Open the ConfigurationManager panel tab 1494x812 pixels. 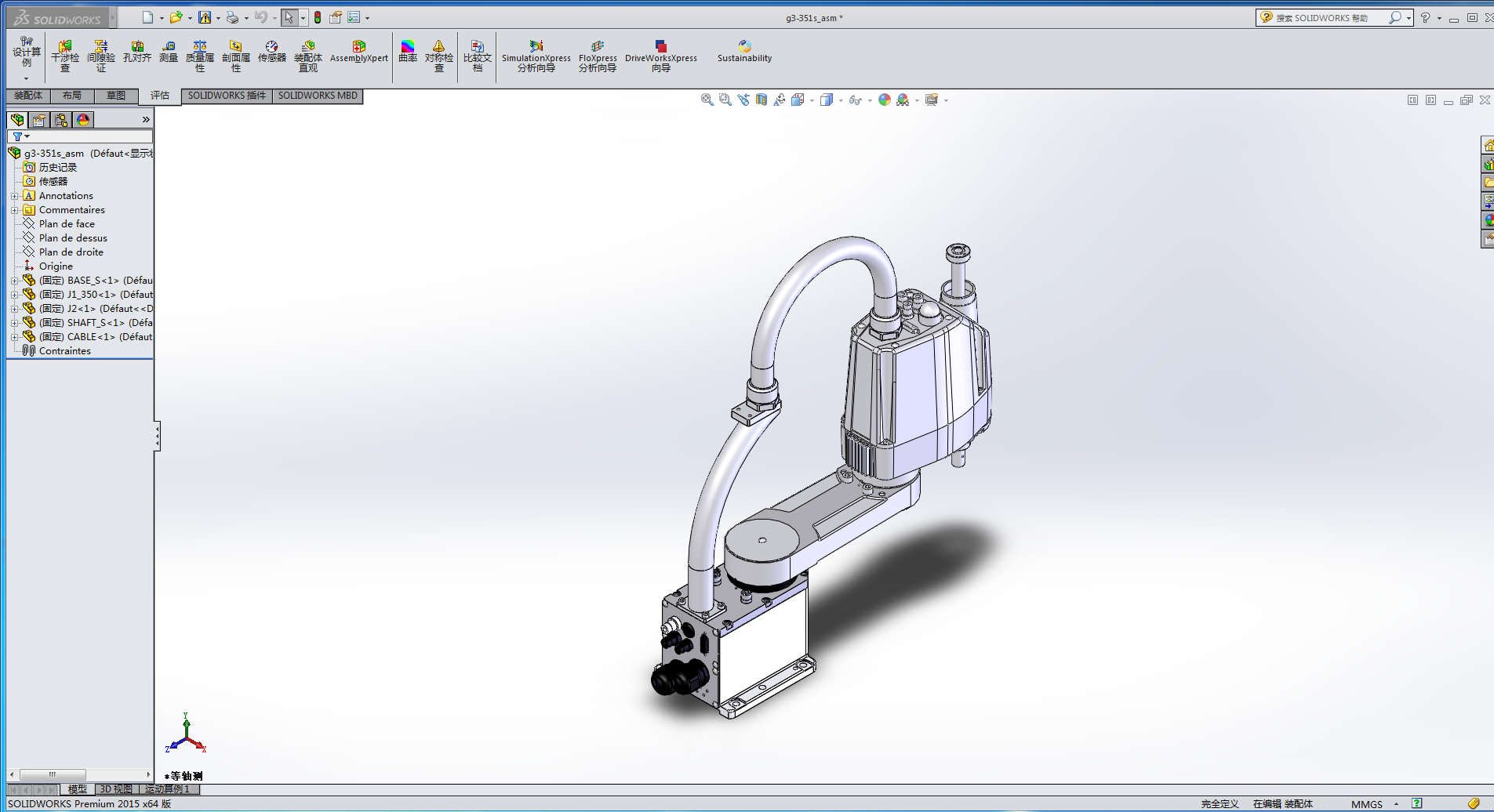(61, 120)
